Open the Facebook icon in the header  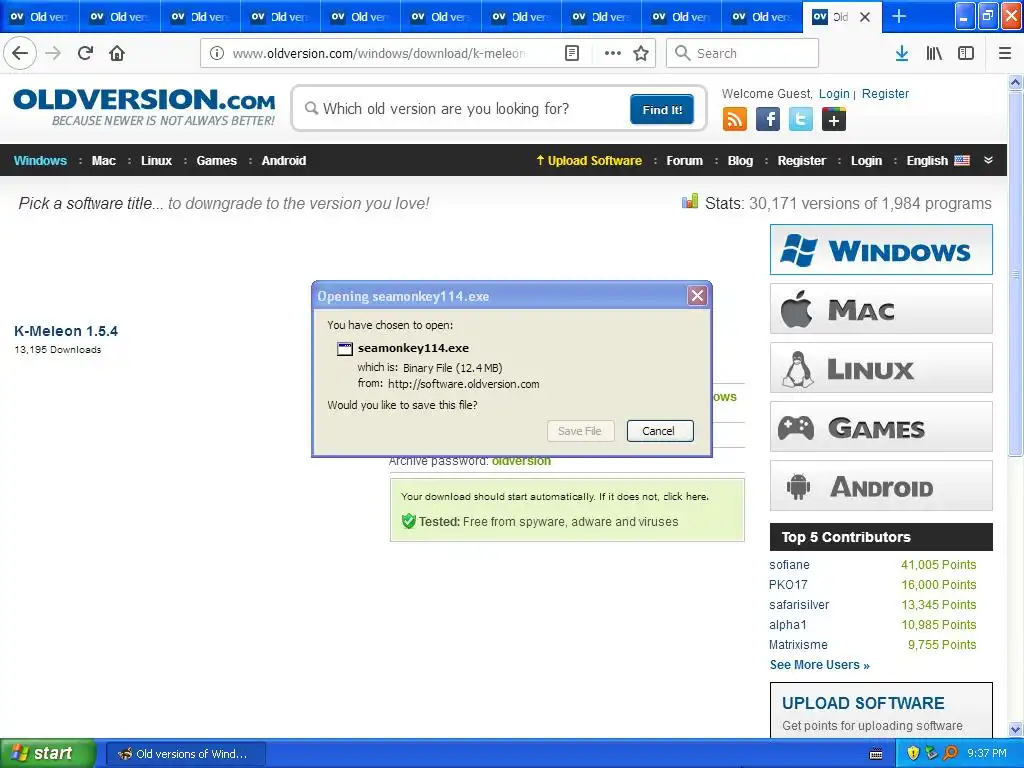point(768,120)
